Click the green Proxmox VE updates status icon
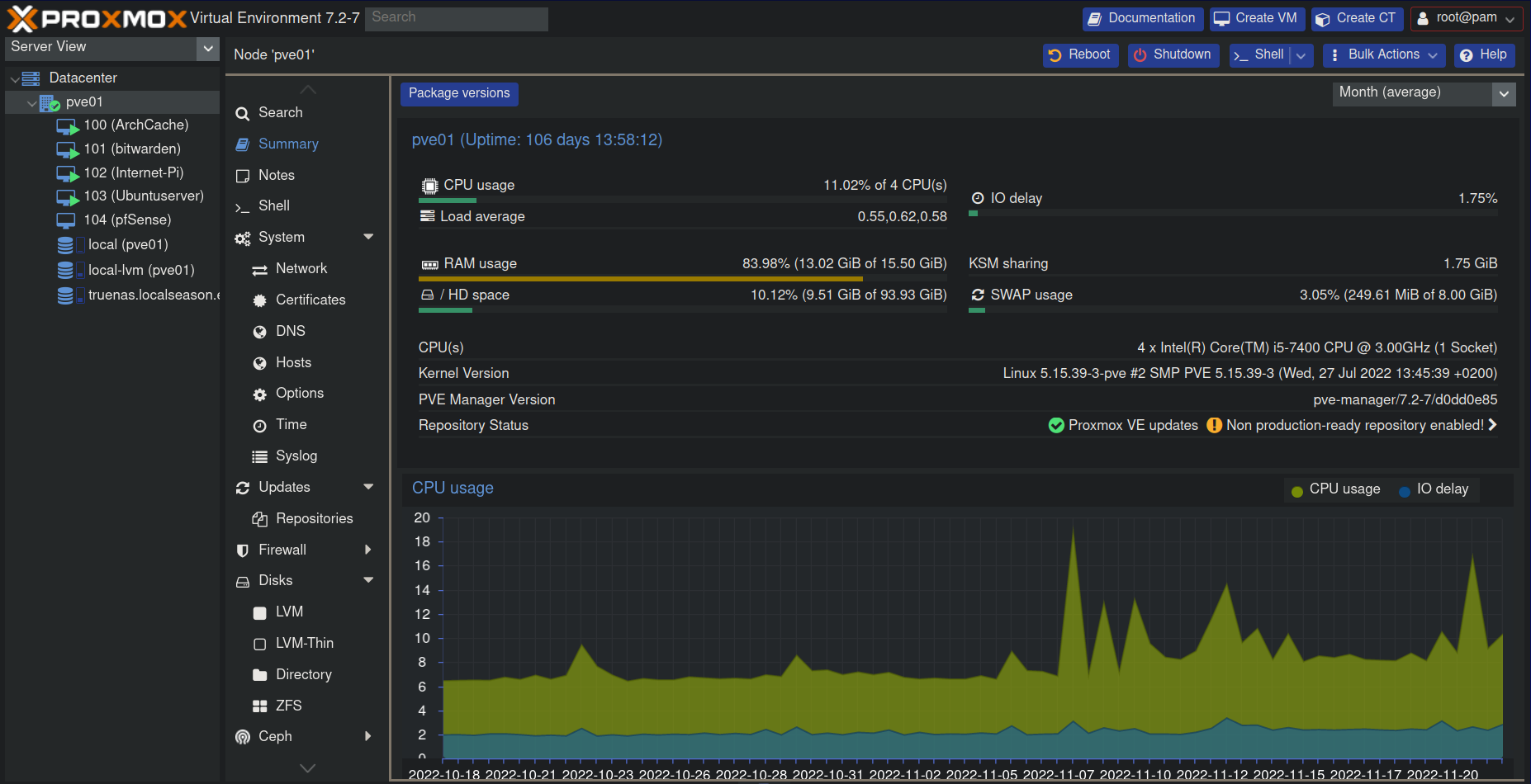Image resolution: width=1531 pixels, height=784 pixels. click(1056, 426)
